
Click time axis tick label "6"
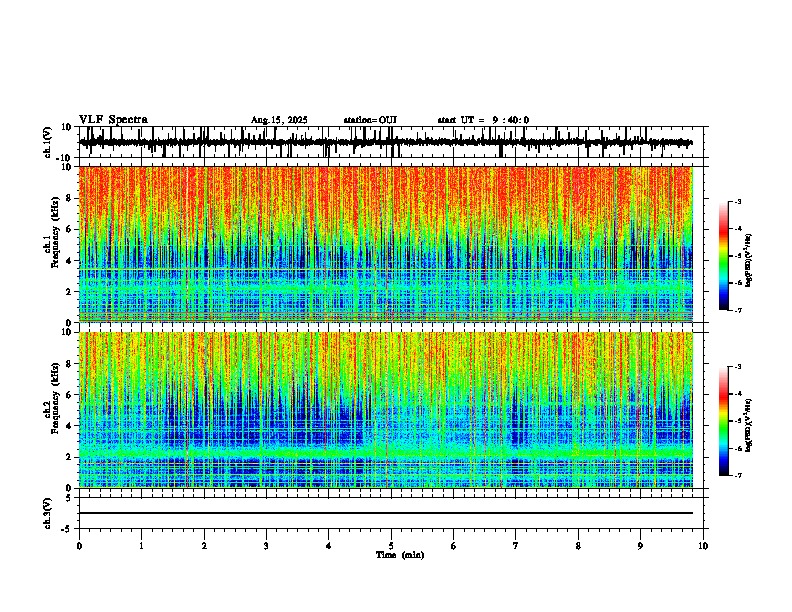454,546
